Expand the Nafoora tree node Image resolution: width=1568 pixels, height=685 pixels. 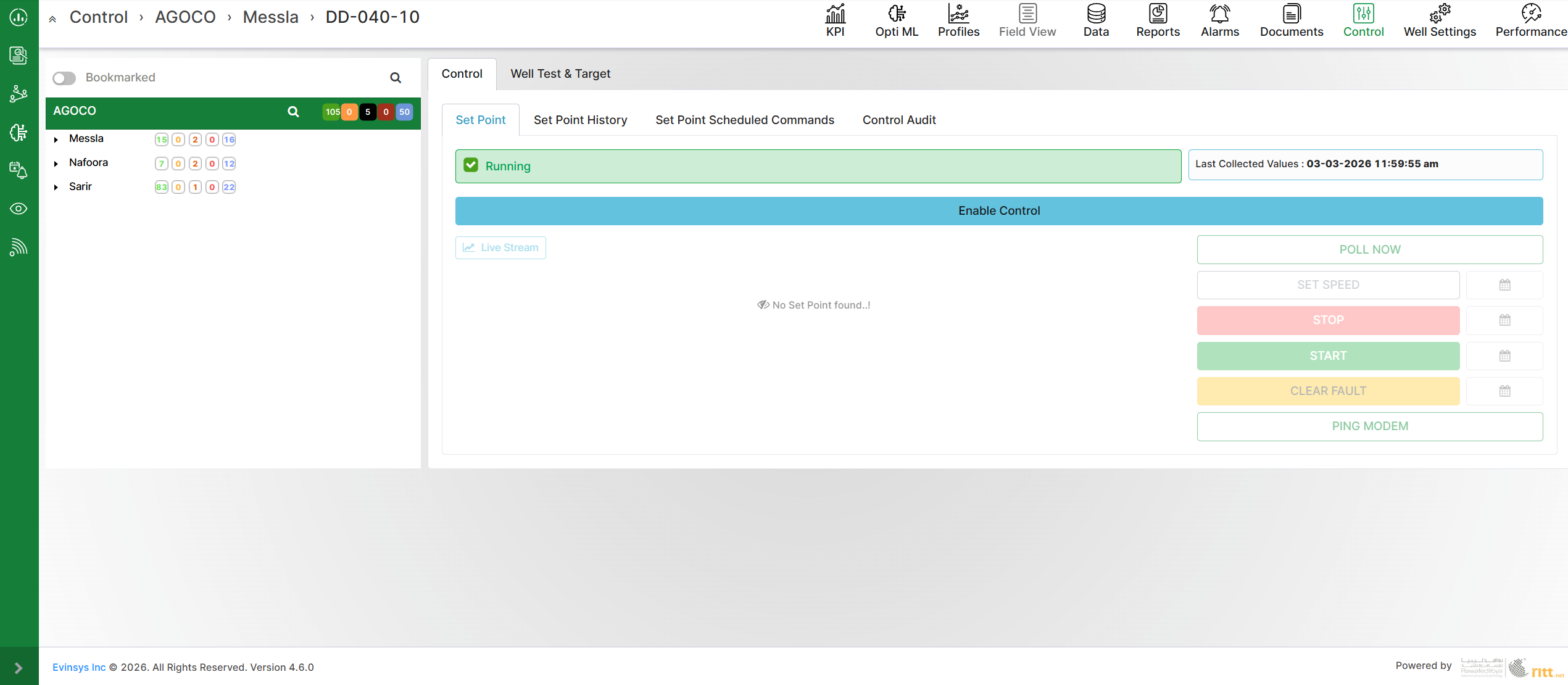click(56, 164)
